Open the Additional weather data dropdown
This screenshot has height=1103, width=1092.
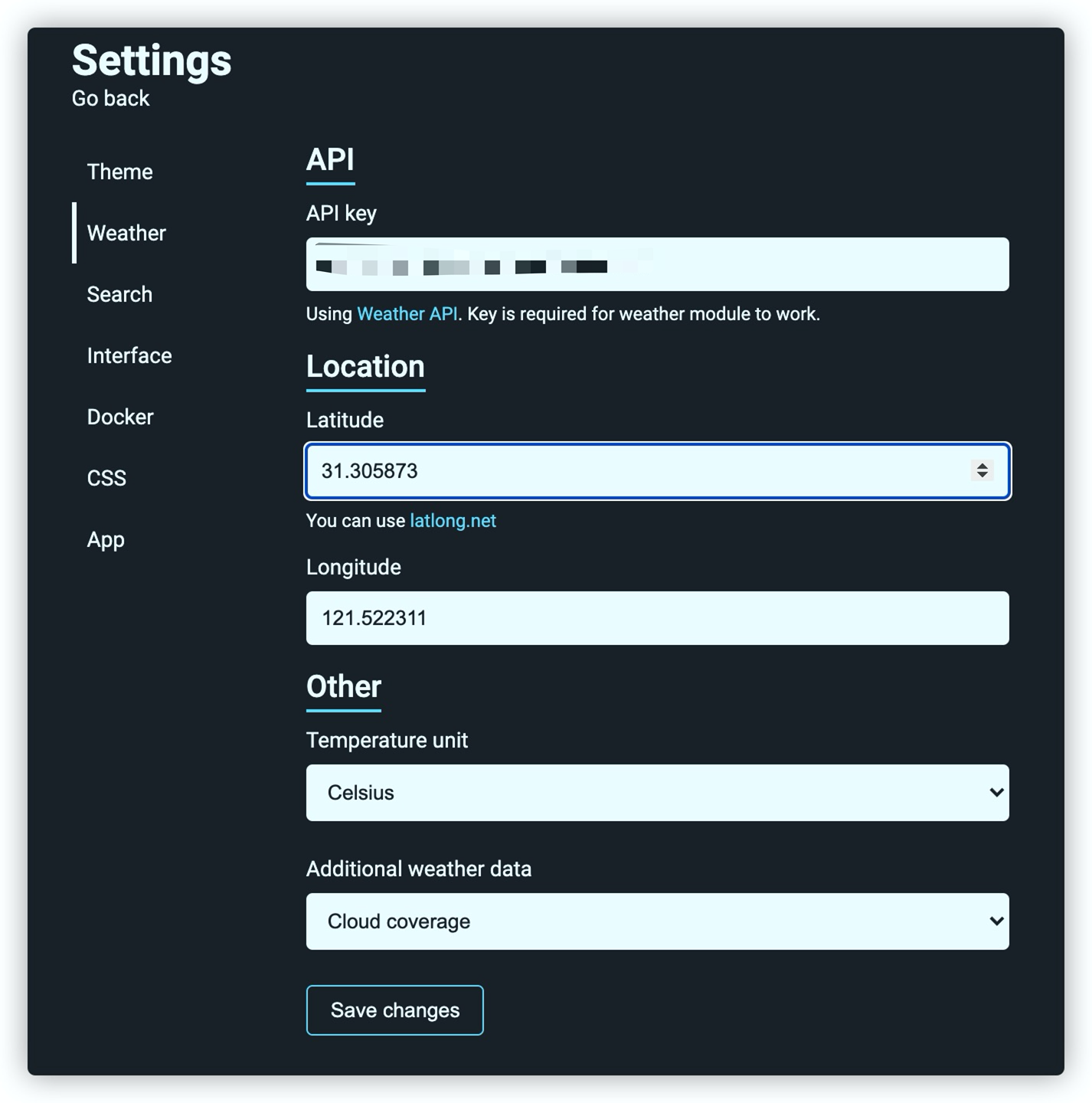click(657, 921)
